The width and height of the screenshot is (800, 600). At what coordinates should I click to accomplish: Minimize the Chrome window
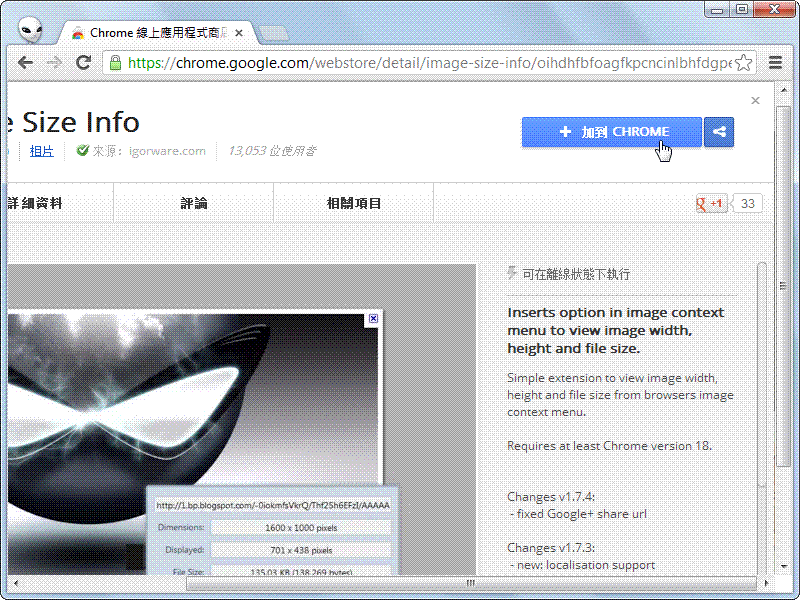pyautogui.click(x=717, y=9)
